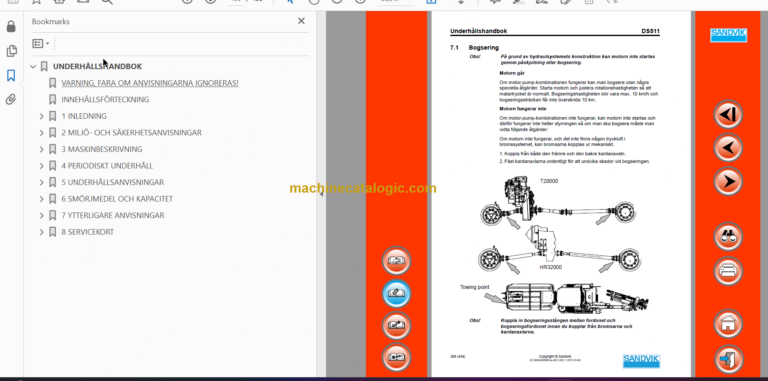Click the Sandvik logo in page footer
Image resolution: width=768 pixels, height=381 pixels.
pos(641,360)
